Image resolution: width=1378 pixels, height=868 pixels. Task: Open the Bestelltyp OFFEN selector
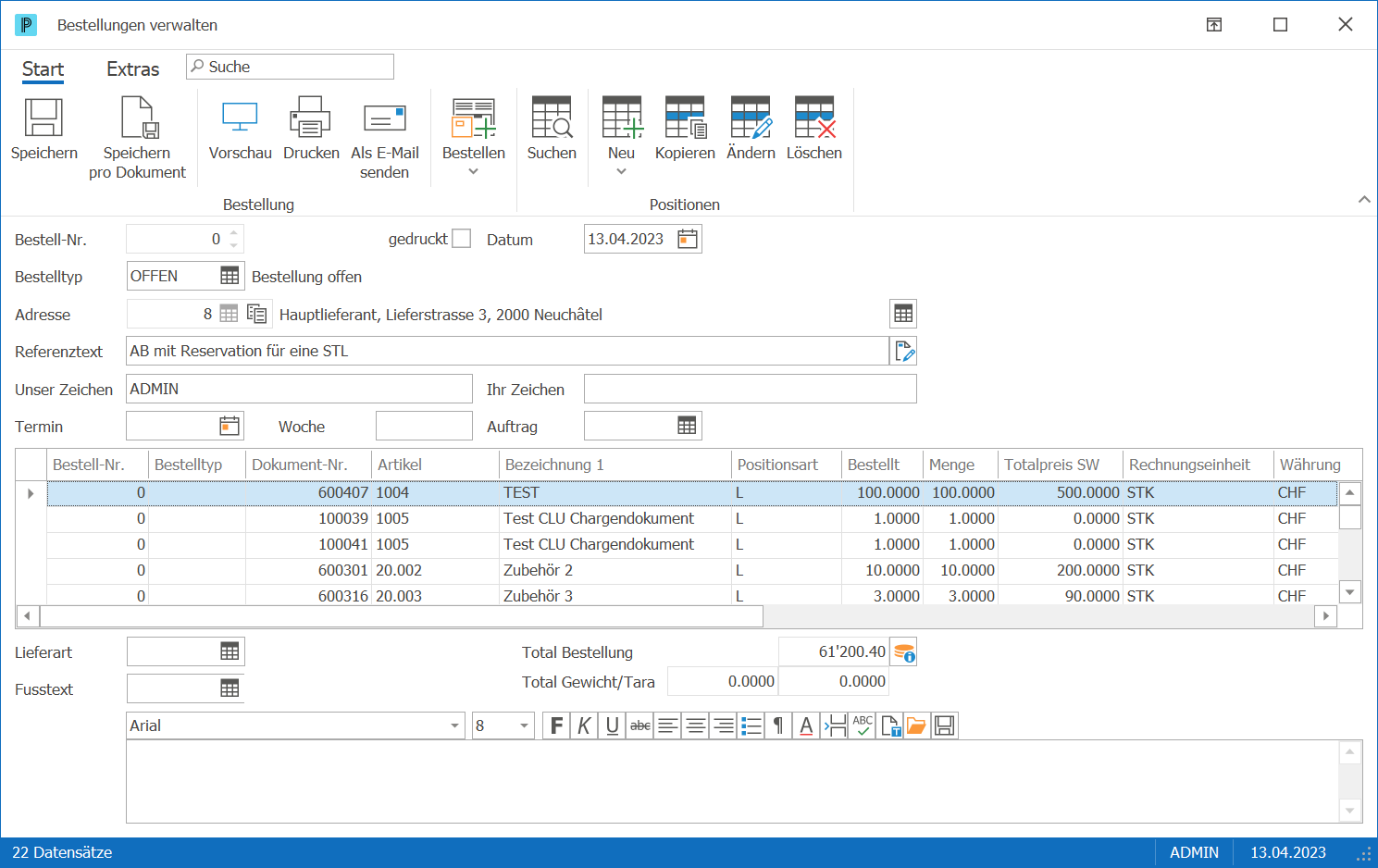tap(230, 276)
